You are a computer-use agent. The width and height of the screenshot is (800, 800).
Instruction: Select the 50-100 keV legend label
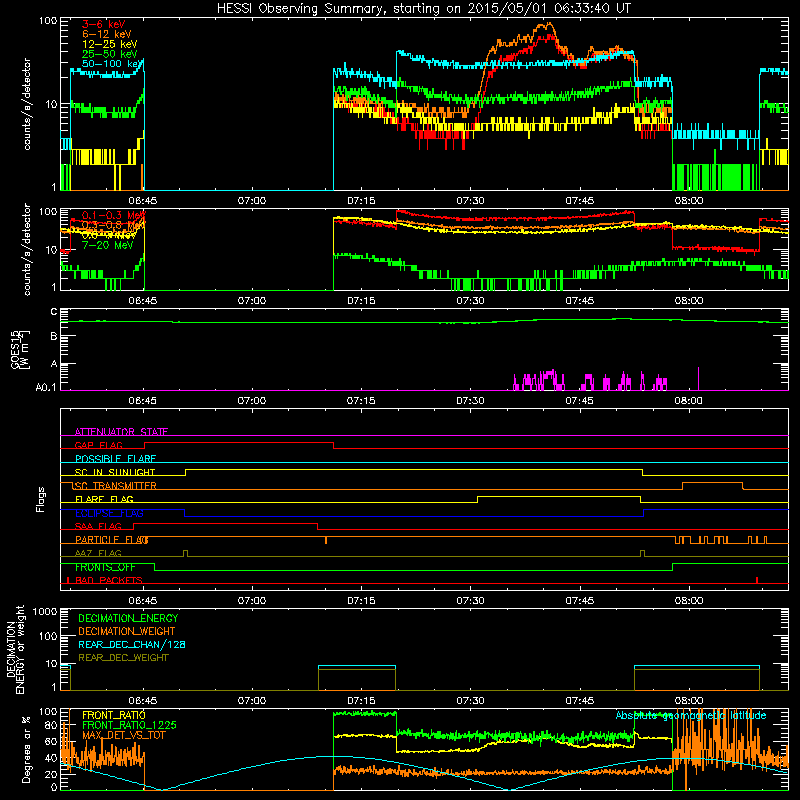(113, 64)
